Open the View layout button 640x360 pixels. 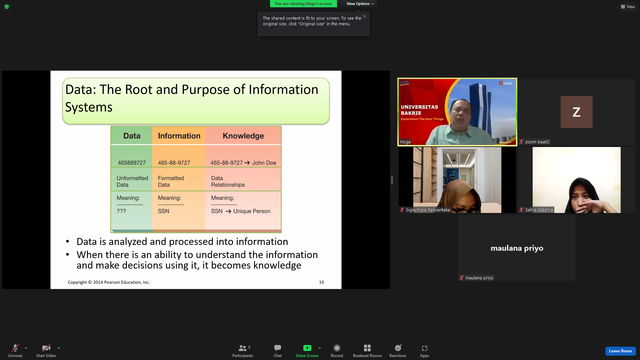click(628, 7)
